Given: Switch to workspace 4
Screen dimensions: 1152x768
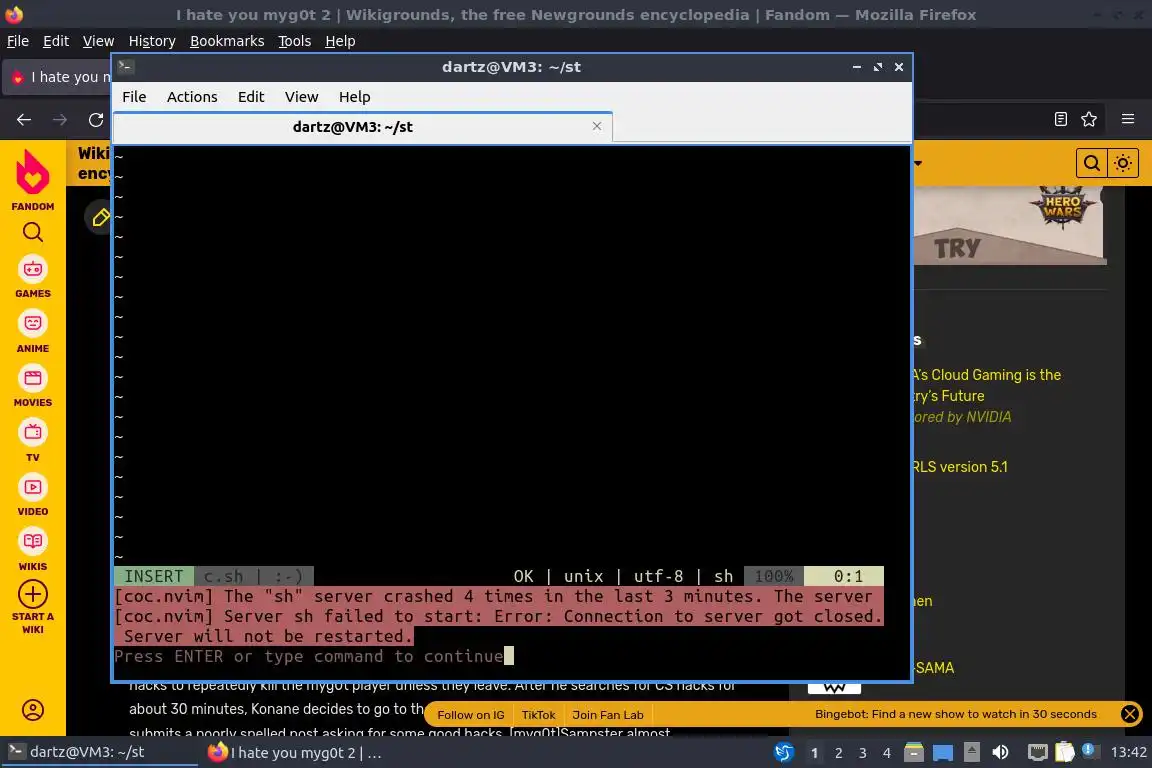Looking at the screenshot, I should (887, 753).
